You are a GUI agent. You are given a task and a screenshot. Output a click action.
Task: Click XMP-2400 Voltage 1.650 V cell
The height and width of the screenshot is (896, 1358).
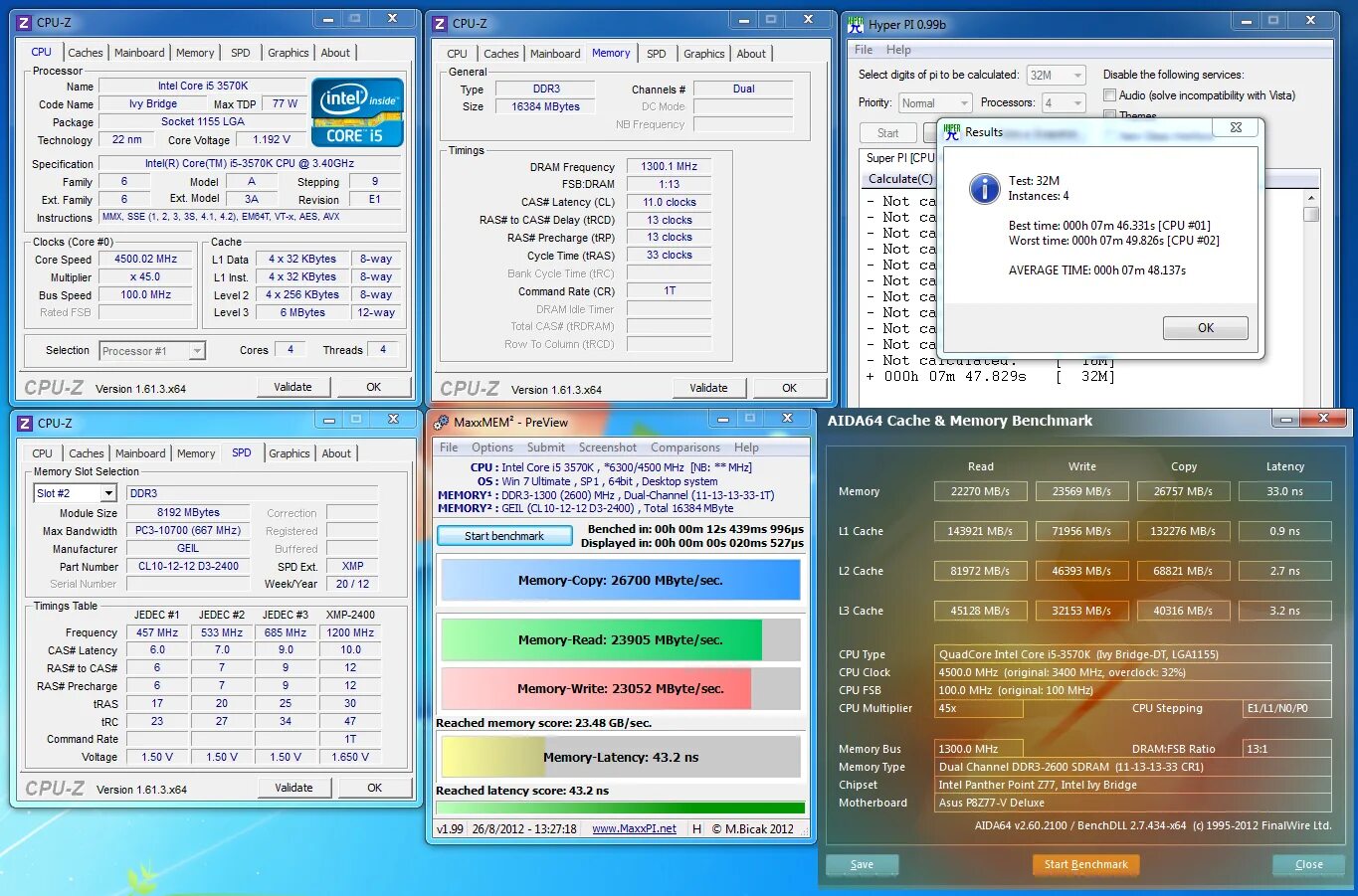351,757
